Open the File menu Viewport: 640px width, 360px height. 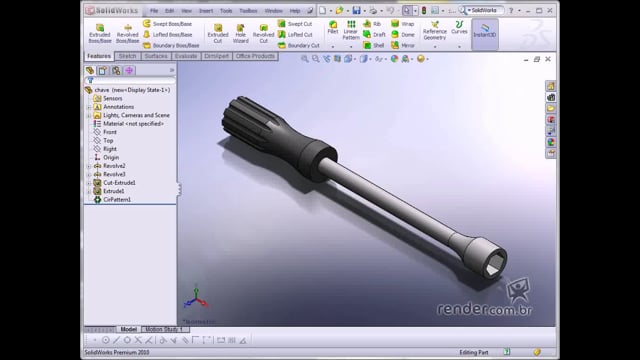[154, 11]
